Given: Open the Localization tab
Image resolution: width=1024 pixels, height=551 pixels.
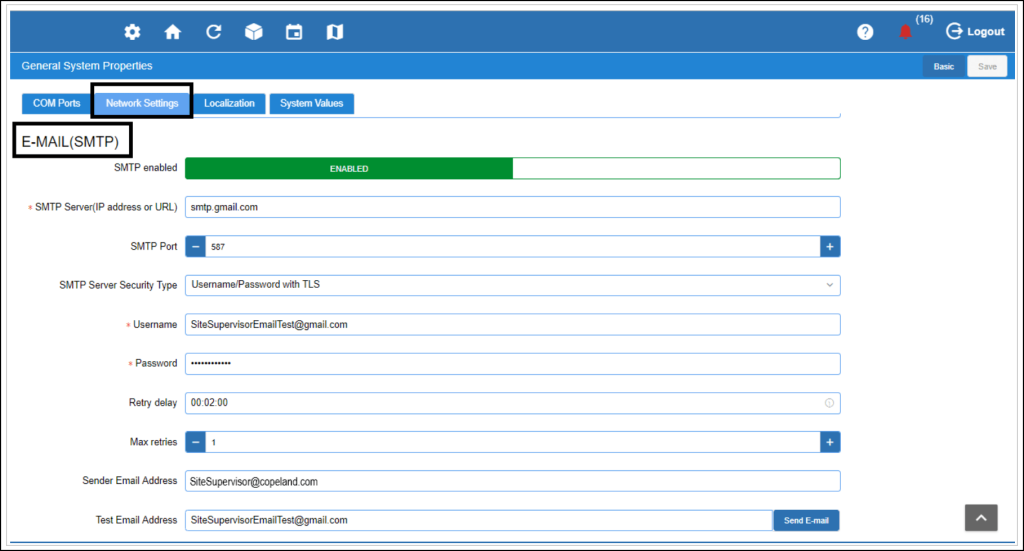Looking at the screenshot, I should pyautogui.click(x=229, y=103).
